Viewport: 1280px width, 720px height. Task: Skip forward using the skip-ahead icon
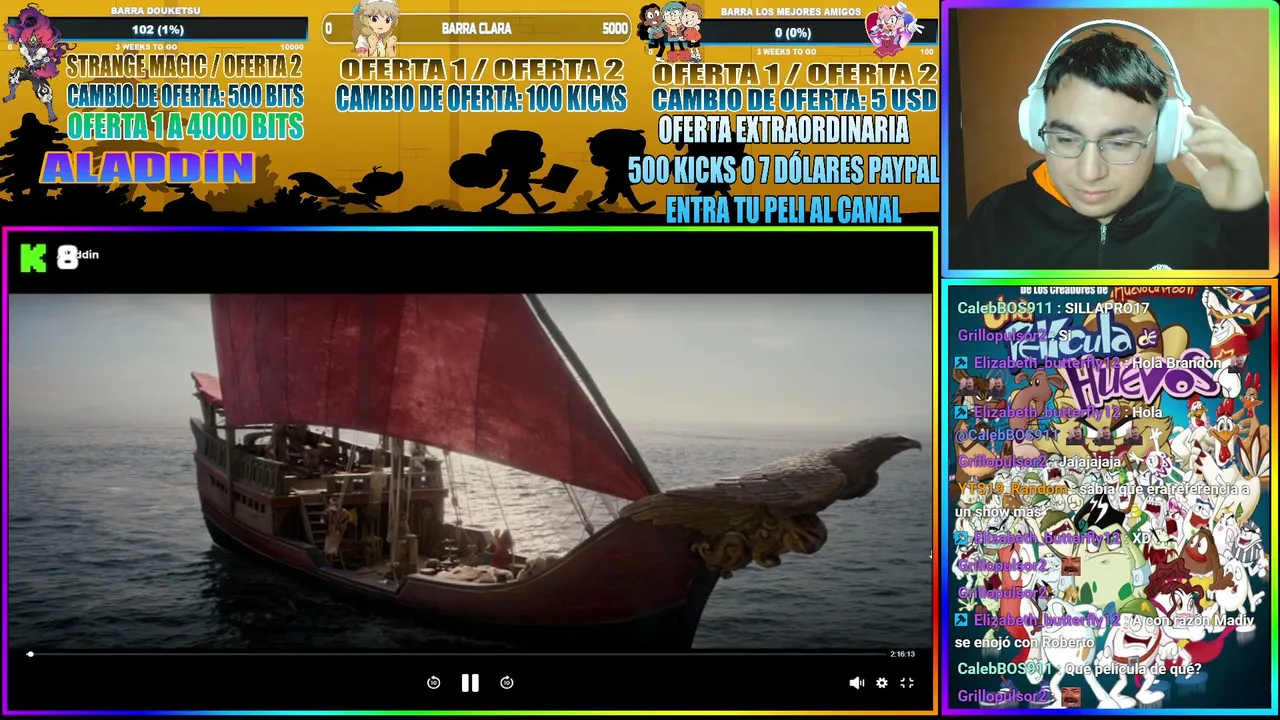[507, 683]
